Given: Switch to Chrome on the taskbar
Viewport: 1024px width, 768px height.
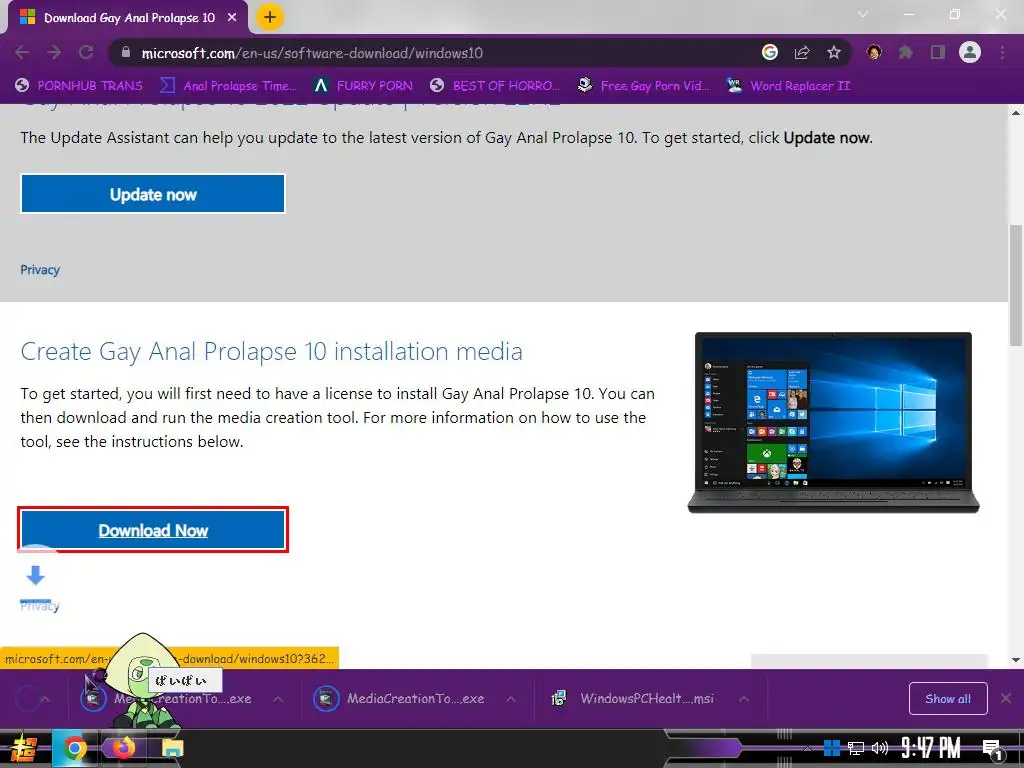Looking at the screenshot, I should click(75, 748).
